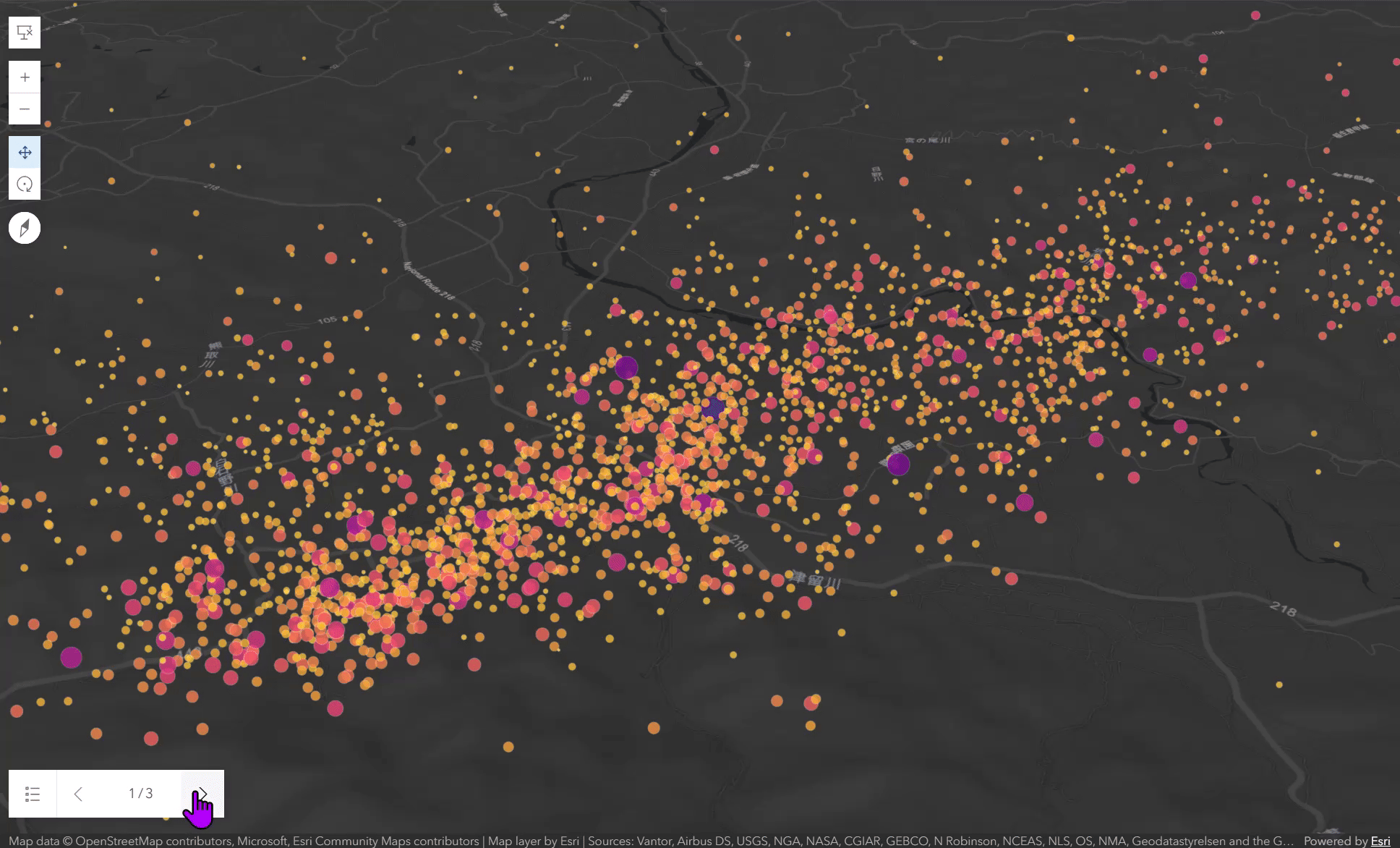Click the 津留川 river label
The image size is (1400, 848).
tap(815, 582)
